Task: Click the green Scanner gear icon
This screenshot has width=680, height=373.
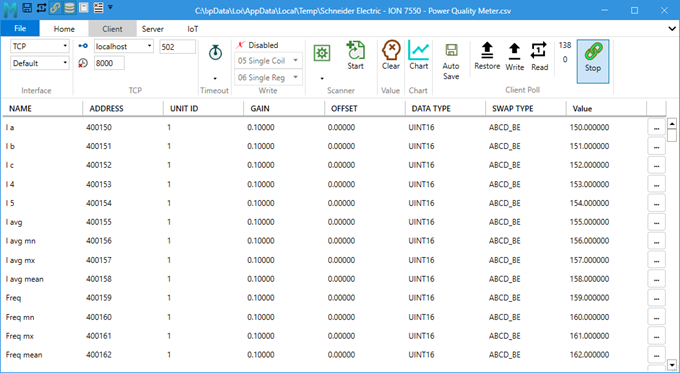Action: tap(322, 53)
